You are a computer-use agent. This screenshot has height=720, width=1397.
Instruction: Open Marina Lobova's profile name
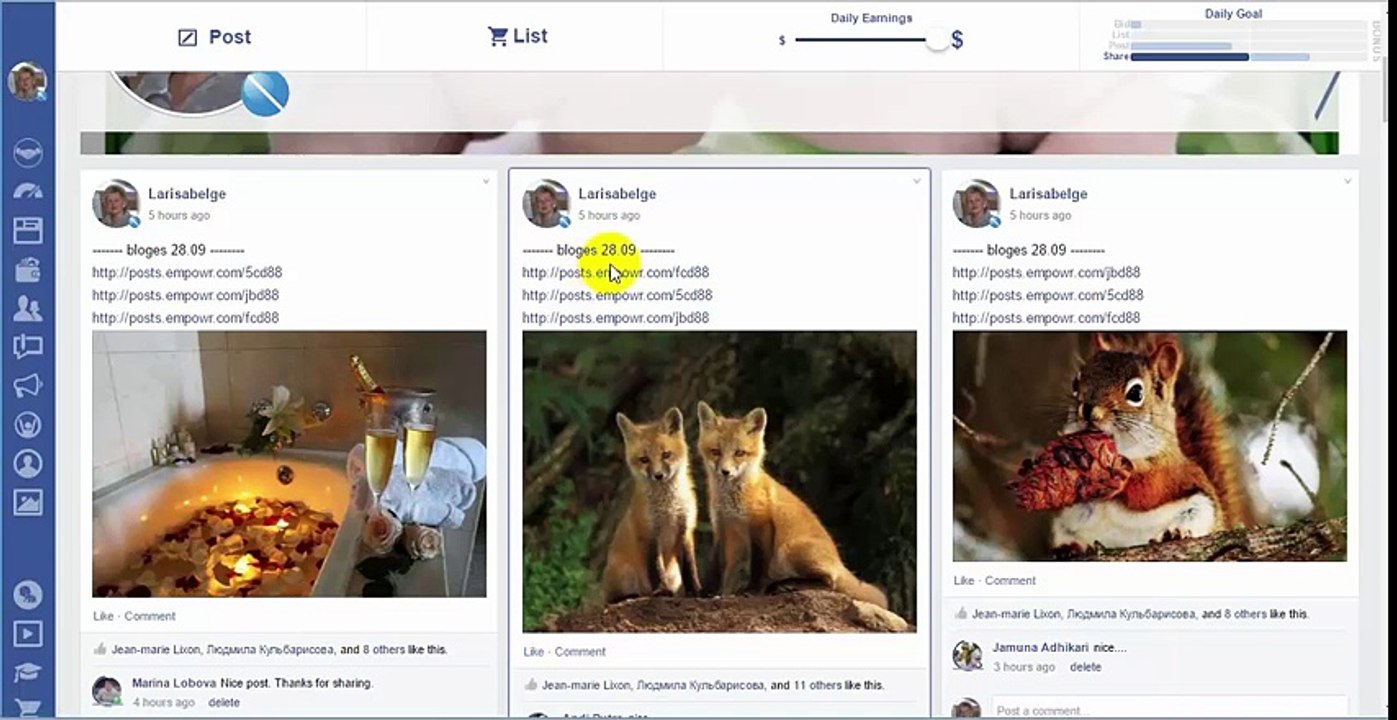point(174,683)
